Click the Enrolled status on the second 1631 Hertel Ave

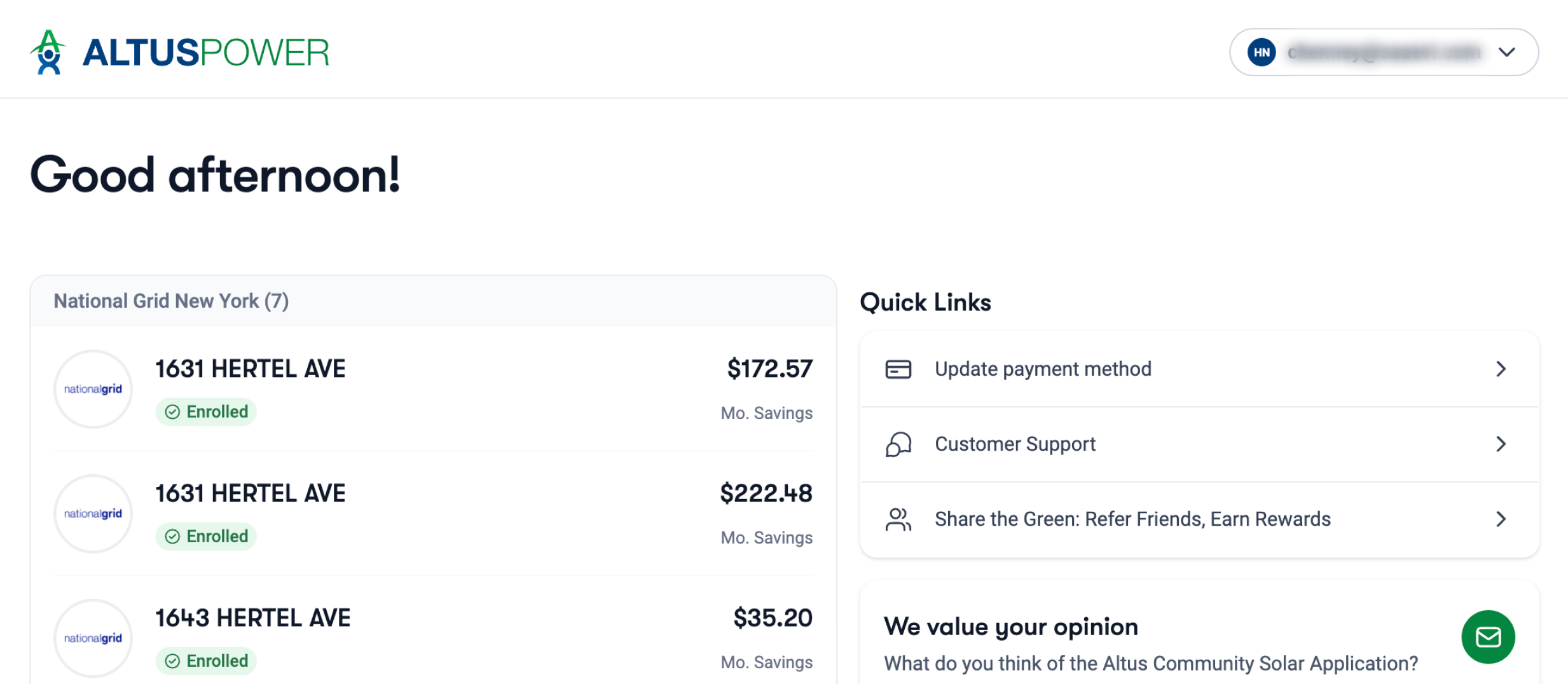[x=205, y=536]
